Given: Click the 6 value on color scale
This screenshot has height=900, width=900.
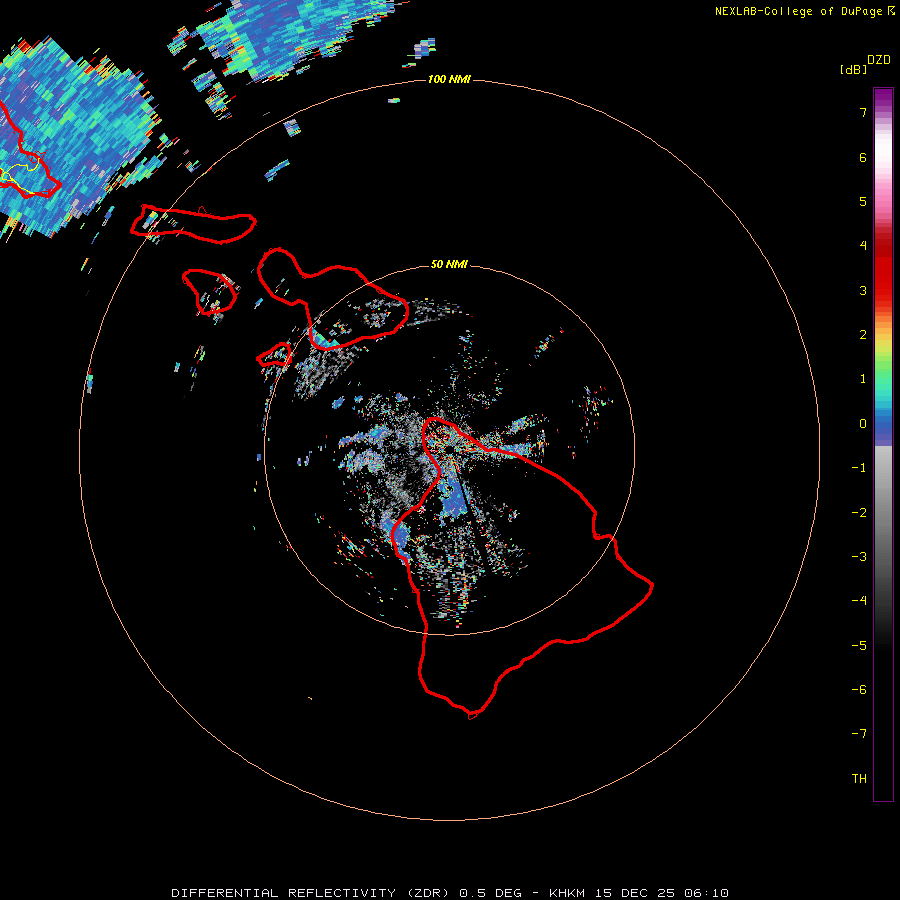Looking at the screenshot, I should (863, 157).
